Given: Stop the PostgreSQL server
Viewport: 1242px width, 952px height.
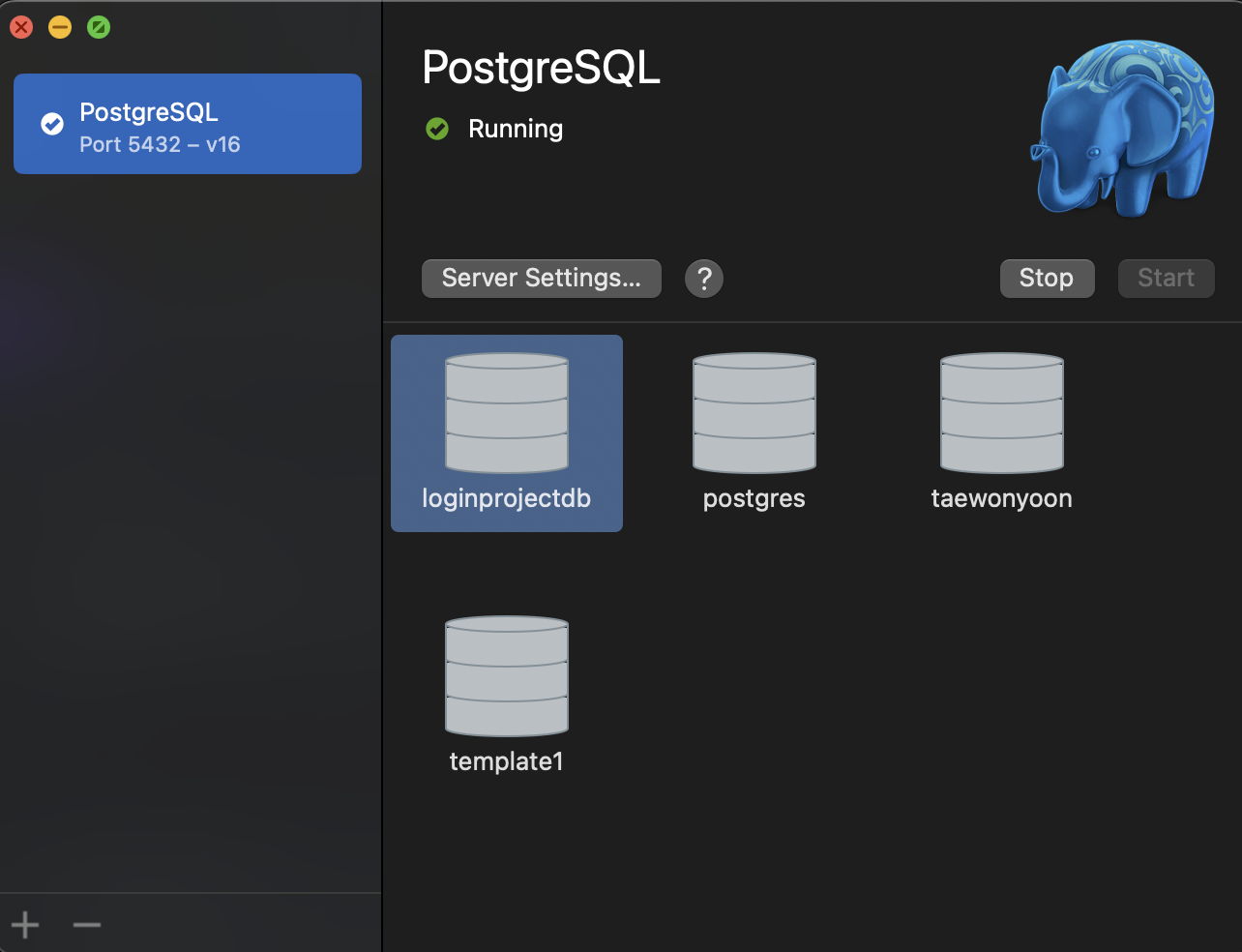Looking at the screenshot, I should pyautogui.click(x=1047, y=279).
